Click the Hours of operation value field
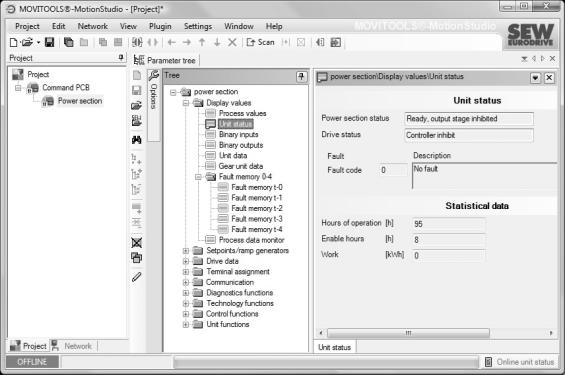Screen dimensions: 565x375 449,224
